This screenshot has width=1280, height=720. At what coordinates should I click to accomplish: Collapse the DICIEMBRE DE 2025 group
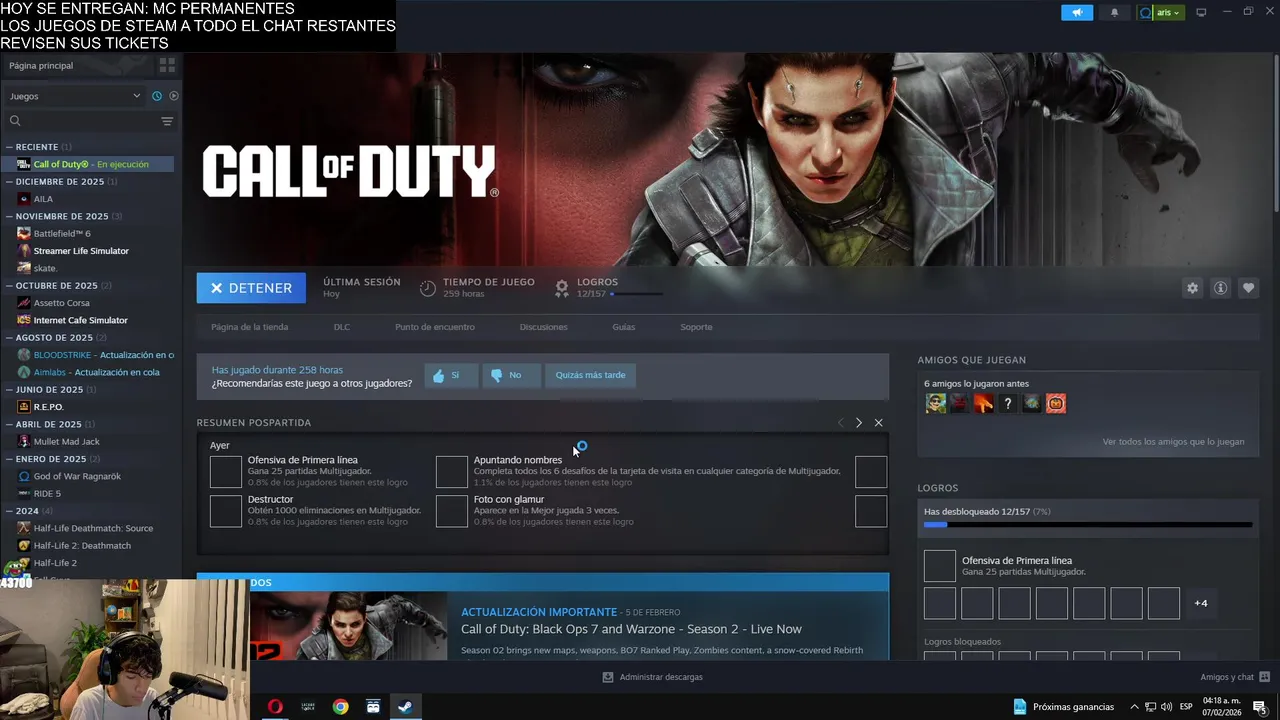pyautogui.click(x=9, y=182)
